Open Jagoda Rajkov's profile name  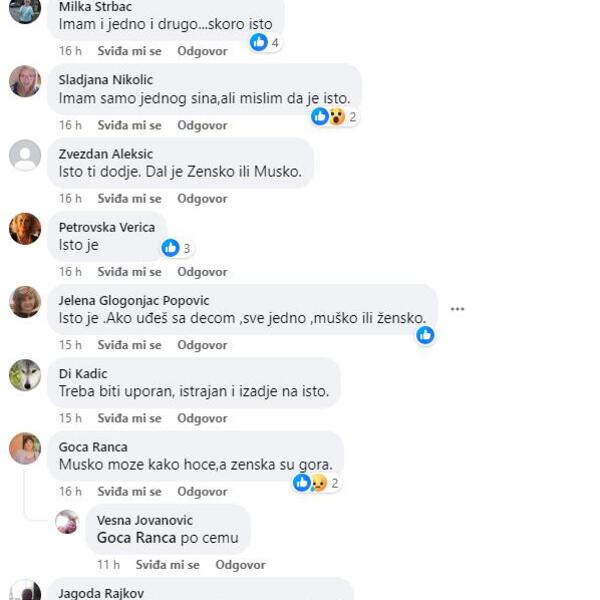(101, 593)
